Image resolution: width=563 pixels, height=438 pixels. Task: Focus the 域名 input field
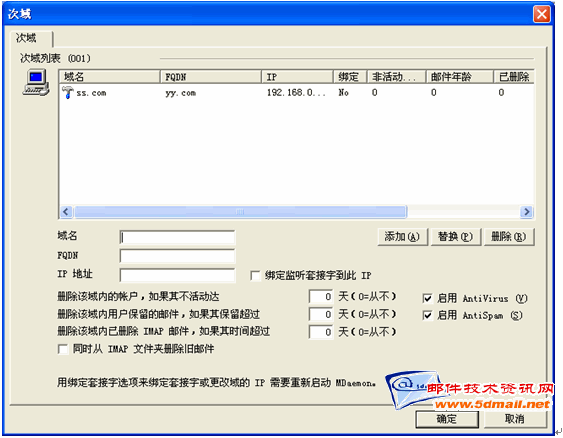click(177, 238)
